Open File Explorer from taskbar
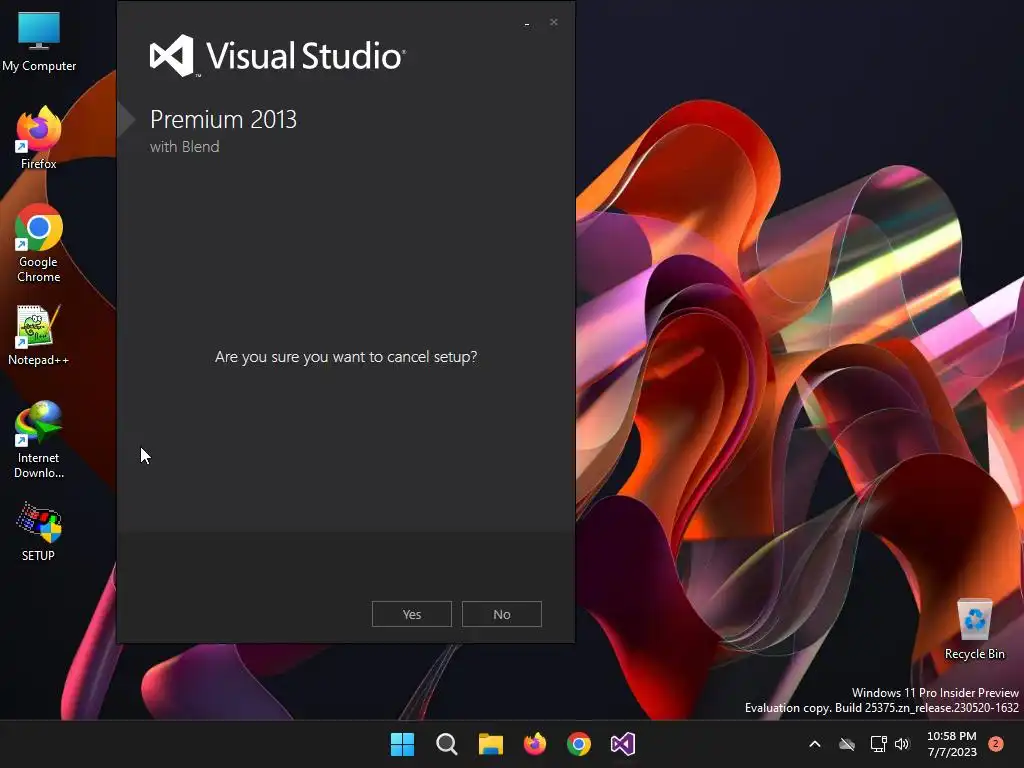The width and height of the screenshot is (1024, 768). click(x=490, y=744)
